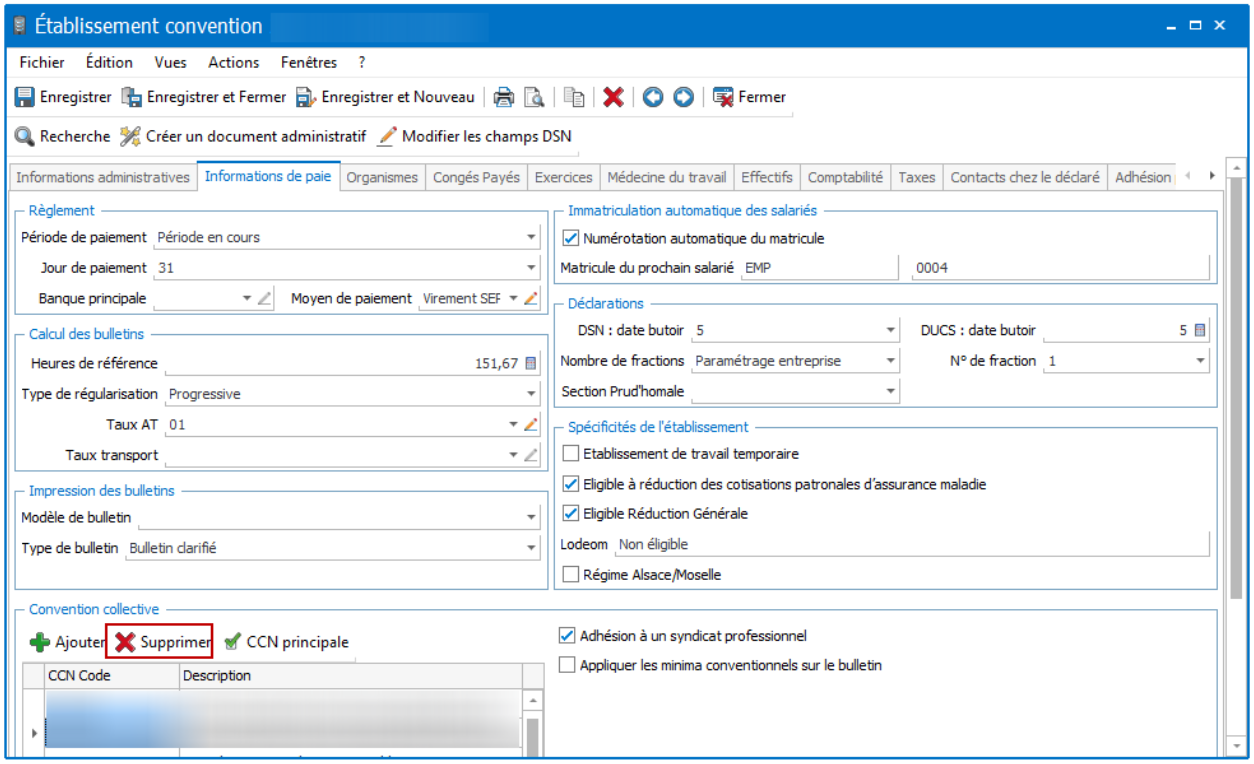Screen dimensions: 1254x764
Task: Go to previous record arrow
Action: 653,97
